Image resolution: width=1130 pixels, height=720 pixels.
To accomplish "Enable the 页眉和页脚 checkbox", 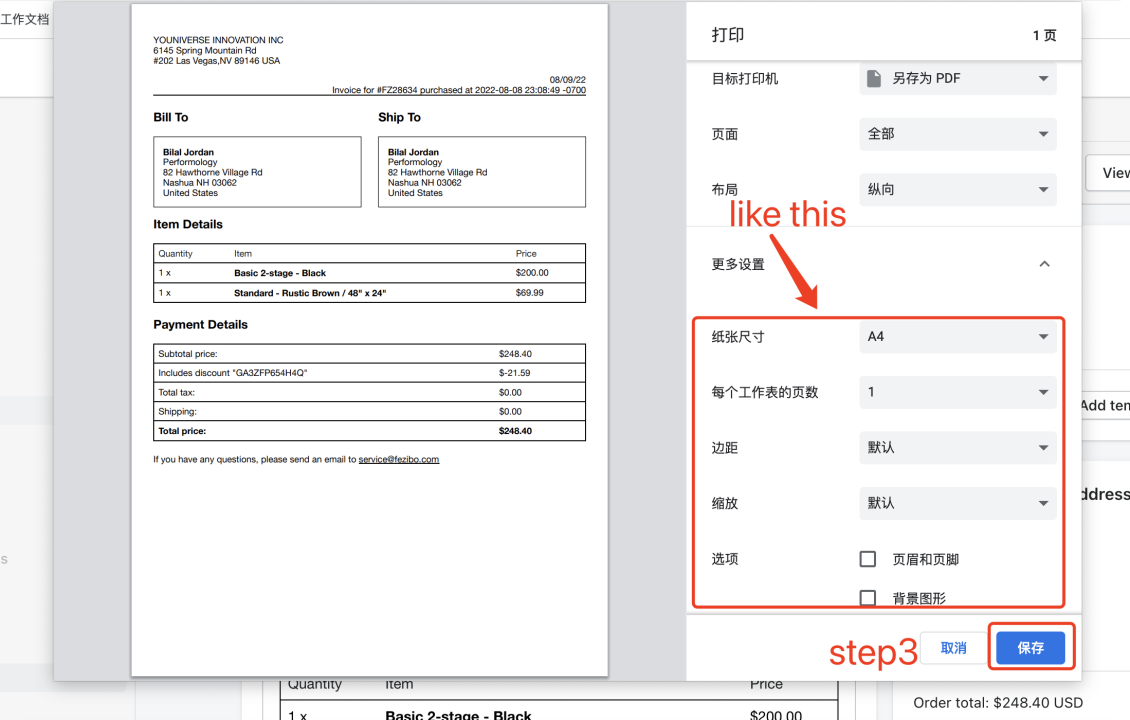I will [x=868, y=559].
